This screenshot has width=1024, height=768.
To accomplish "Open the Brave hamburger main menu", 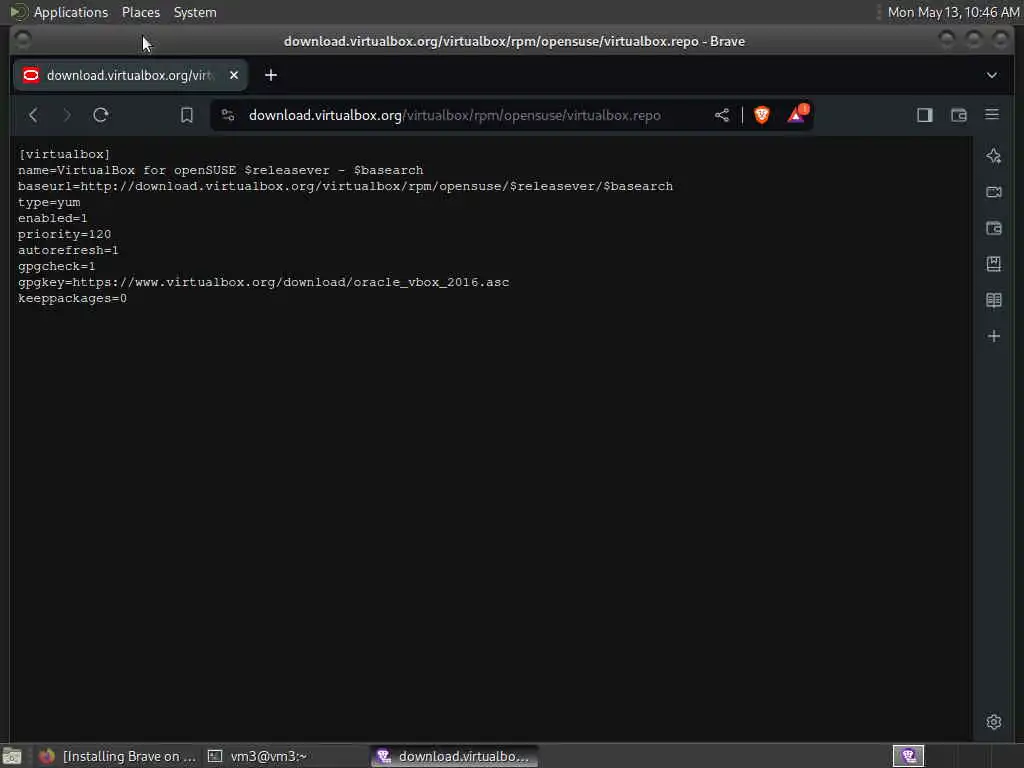I will 992,115.
